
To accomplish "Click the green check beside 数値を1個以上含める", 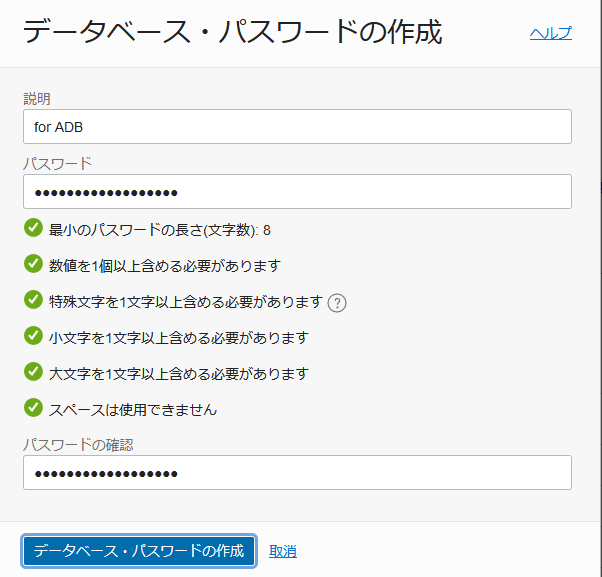I will coord(33,264).
